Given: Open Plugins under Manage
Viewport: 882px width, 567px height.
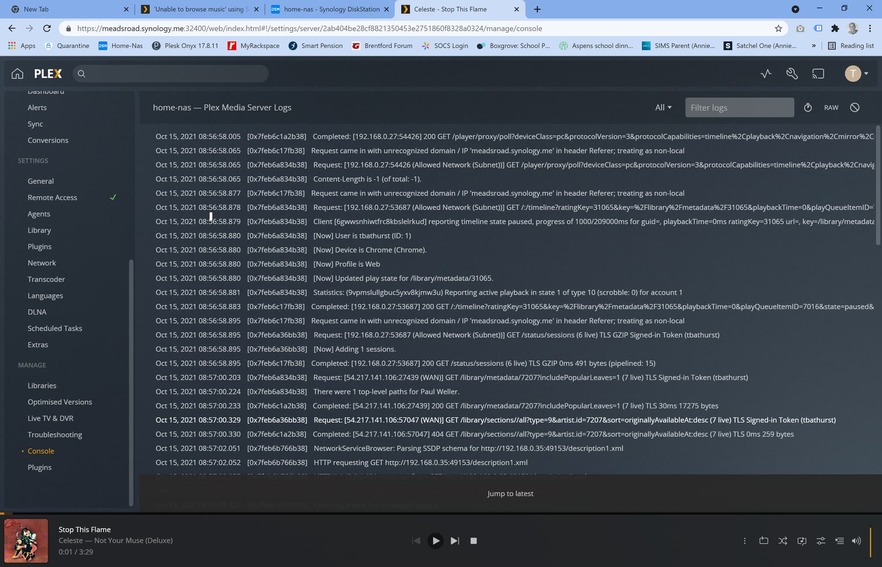Looking at the screenshot, I should tap(39, 467).
